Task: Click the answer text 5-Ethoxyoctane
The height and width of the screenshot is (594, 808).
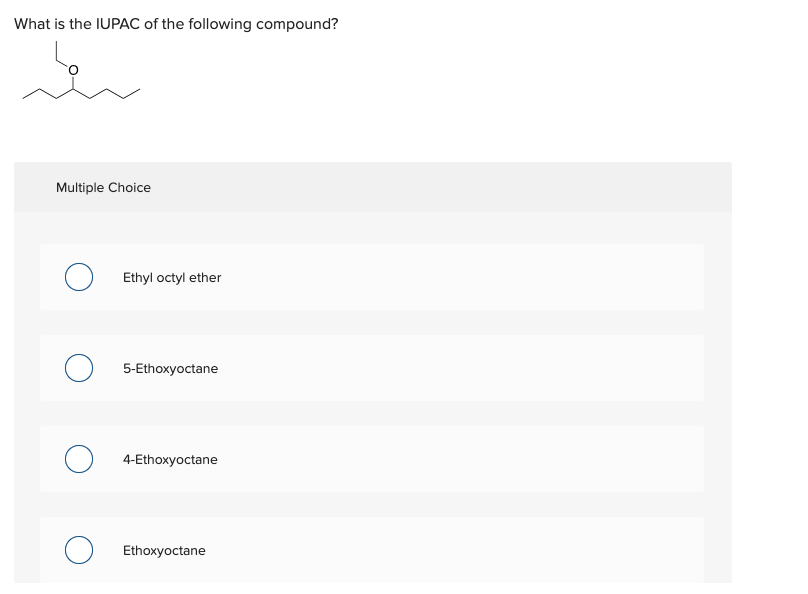Action: pos(169,368)
